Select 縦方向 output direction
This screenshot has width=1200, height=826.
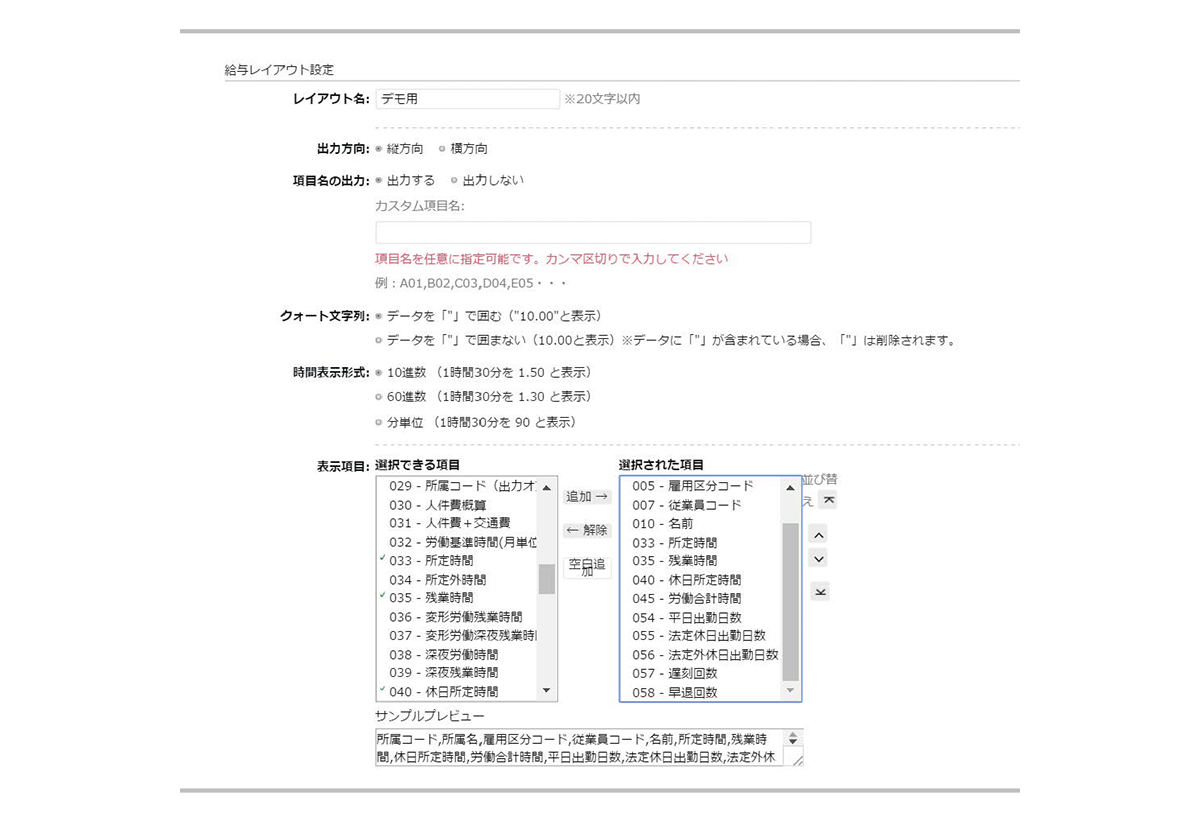click(x=379, y=149)
